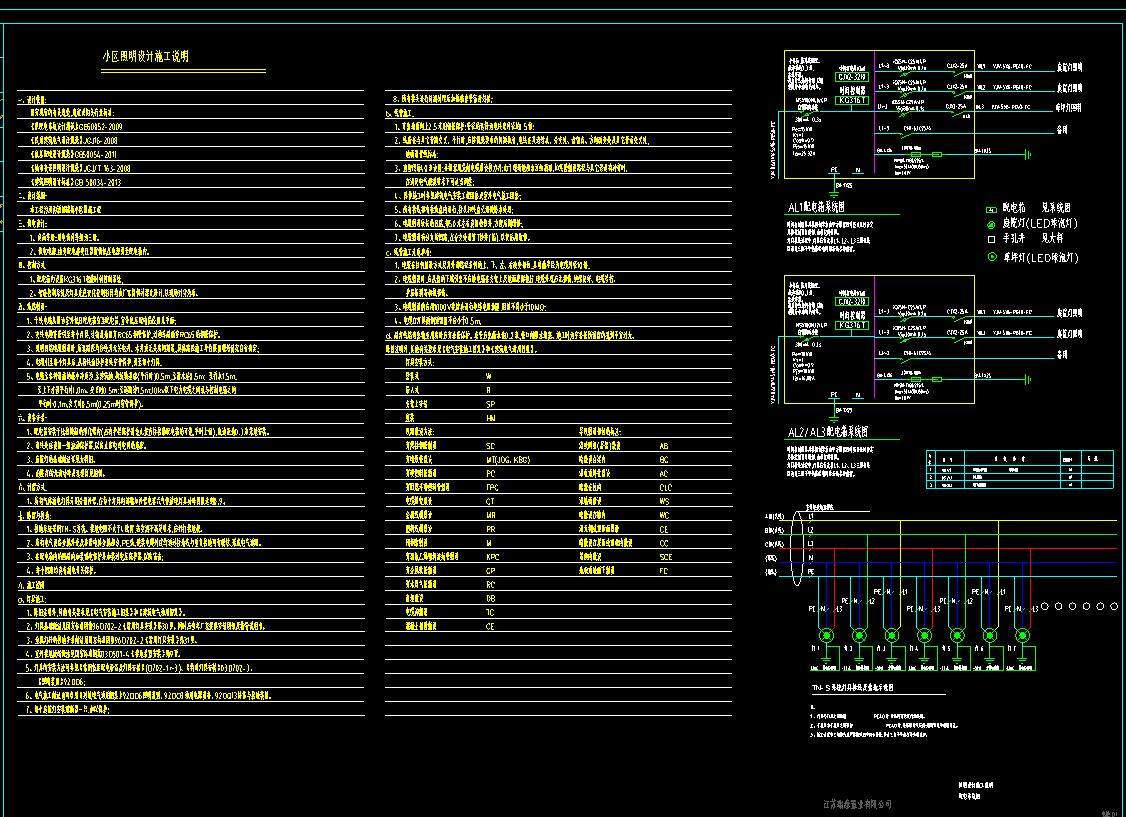Viewport: 1126px width, 817px height.
Task: Click the ground symbol at AL1 surge protector output
Action: click(x=1028, y=154)
